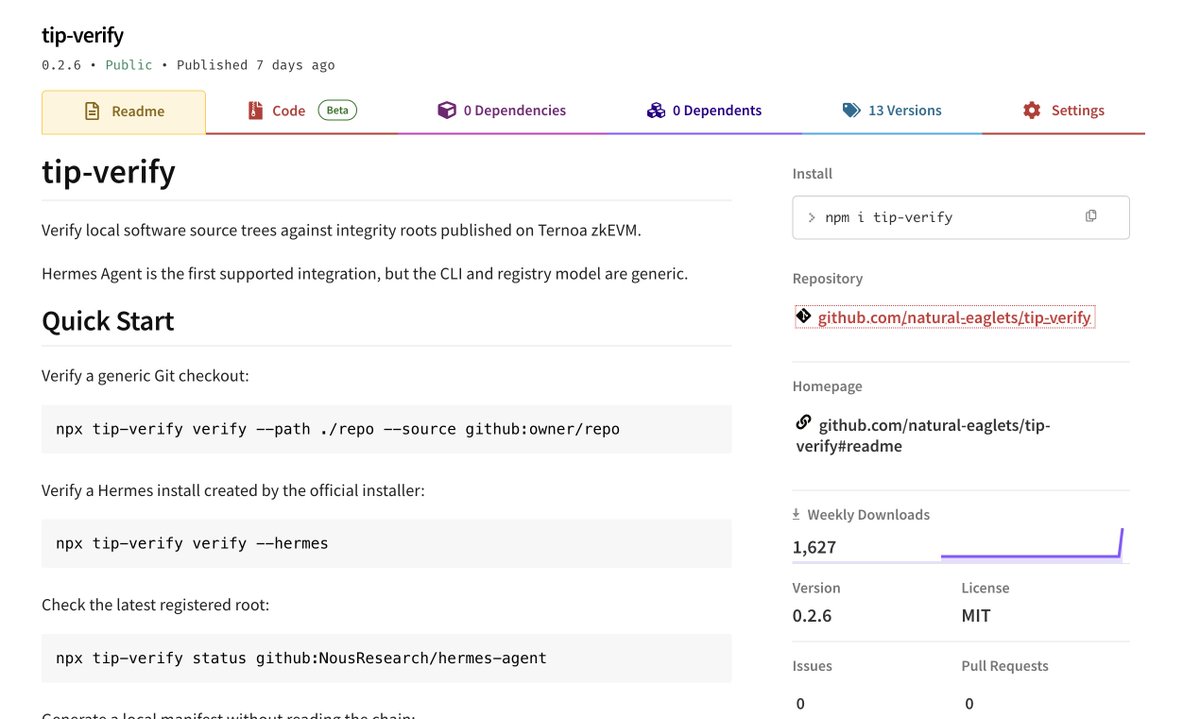Click the weekly downloads sparkline chart
The height and width of the screenshot is (719, 1200).
pyautogui.click(x=1033, y=543)
